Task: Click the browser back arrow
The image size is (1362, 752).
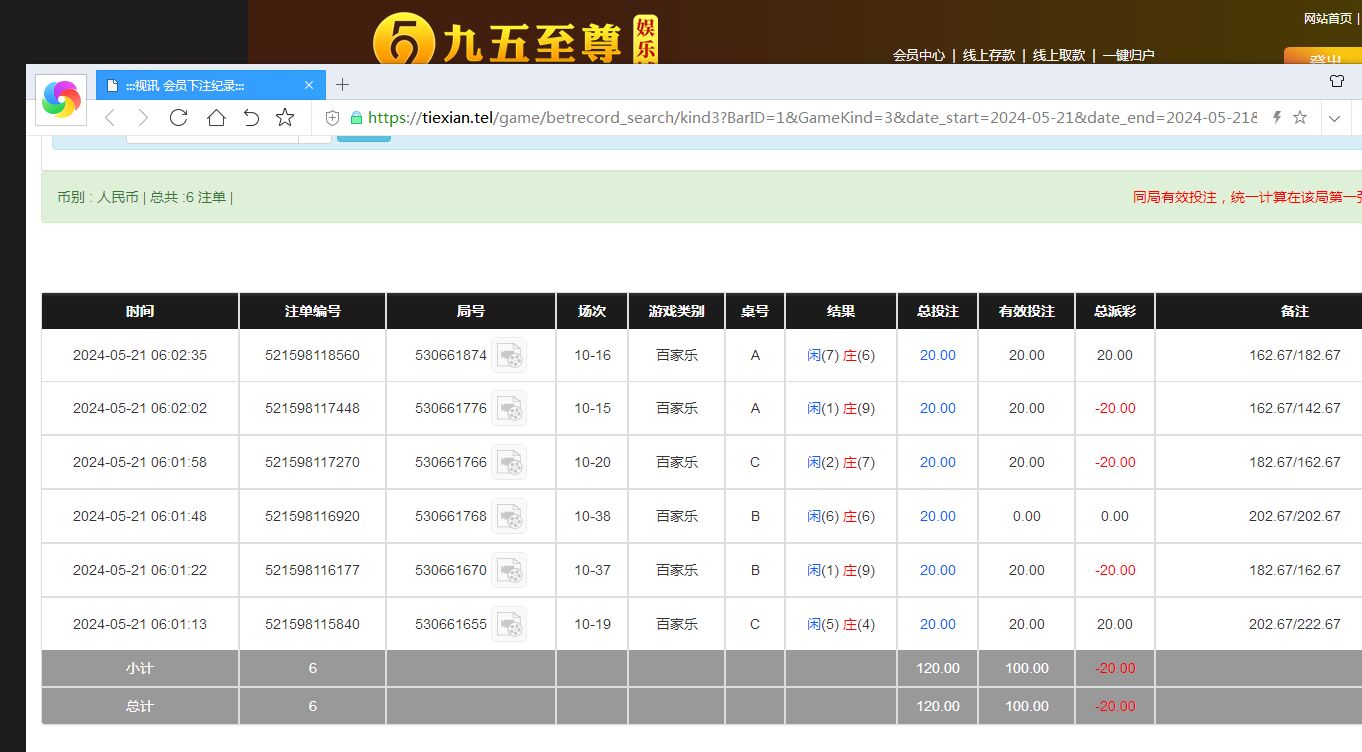Action: [110, 118]
